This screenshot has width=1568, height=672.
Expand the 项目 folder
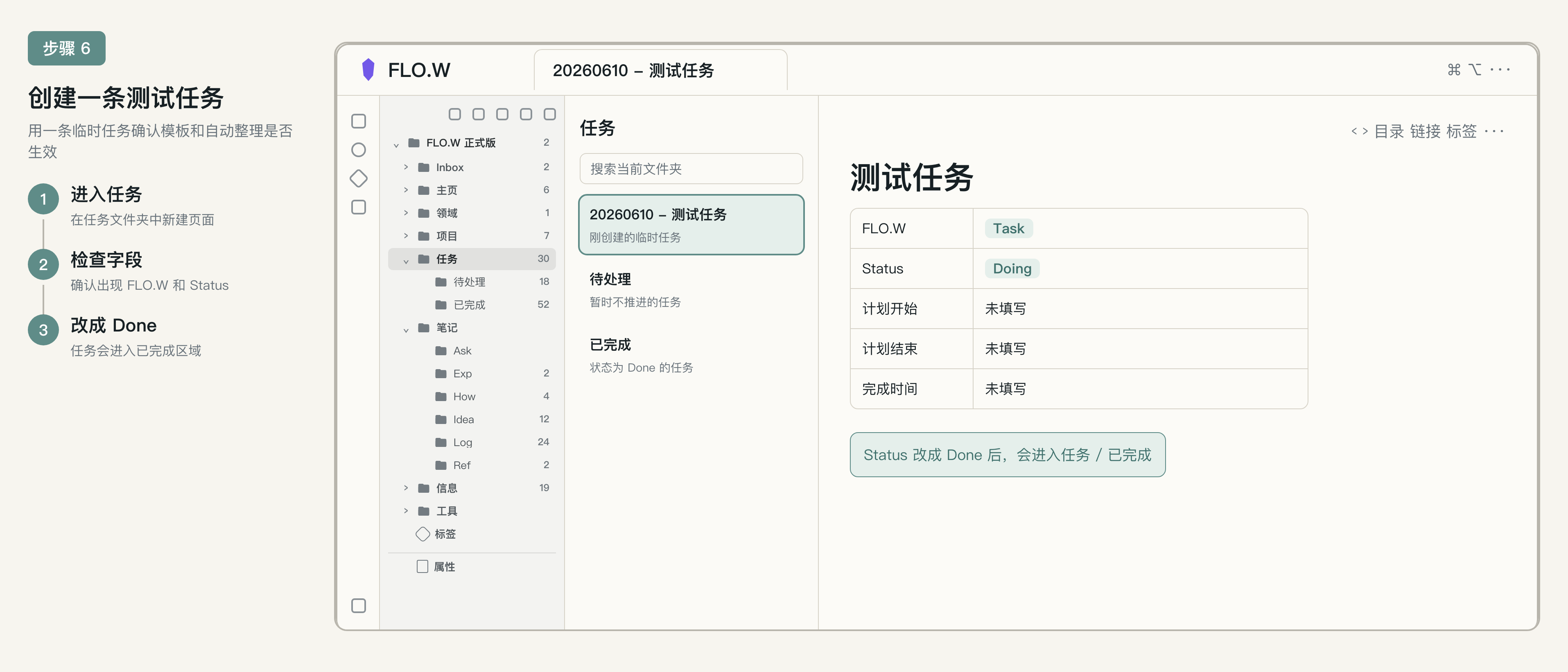406,236
